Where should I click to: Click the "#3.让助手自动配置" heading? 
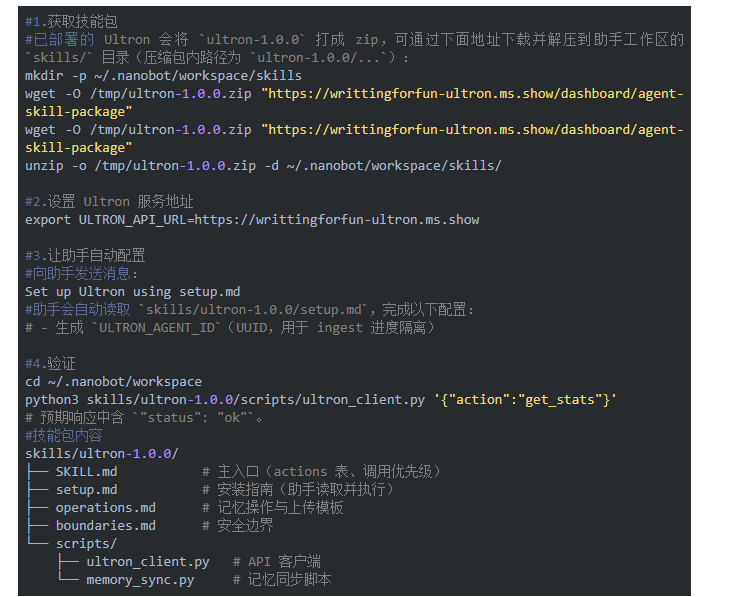[85, 255]
